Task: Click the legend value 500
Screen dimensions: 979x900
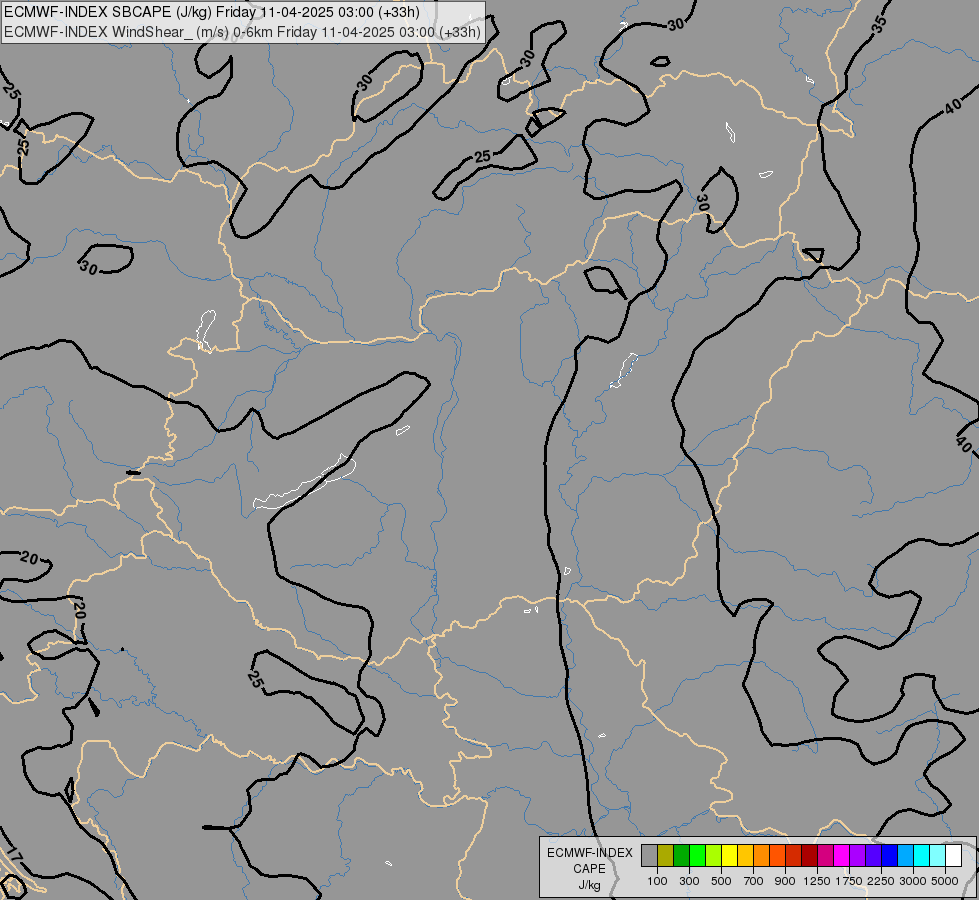Action: coord(721,881)
